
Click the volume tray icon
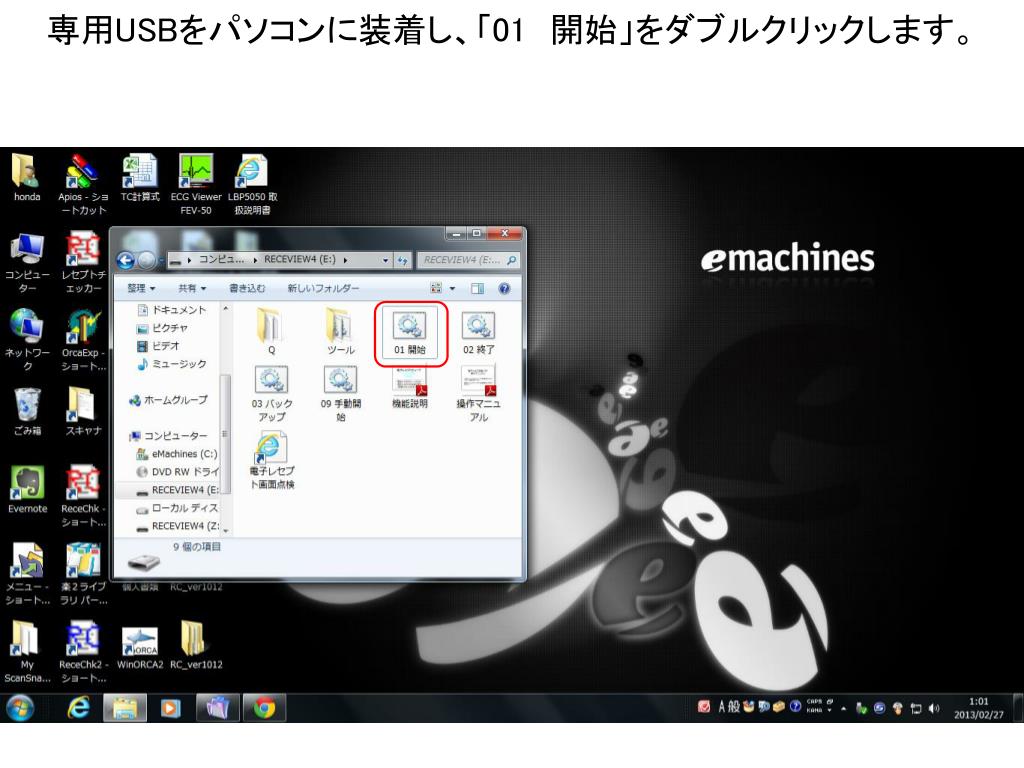935,708
